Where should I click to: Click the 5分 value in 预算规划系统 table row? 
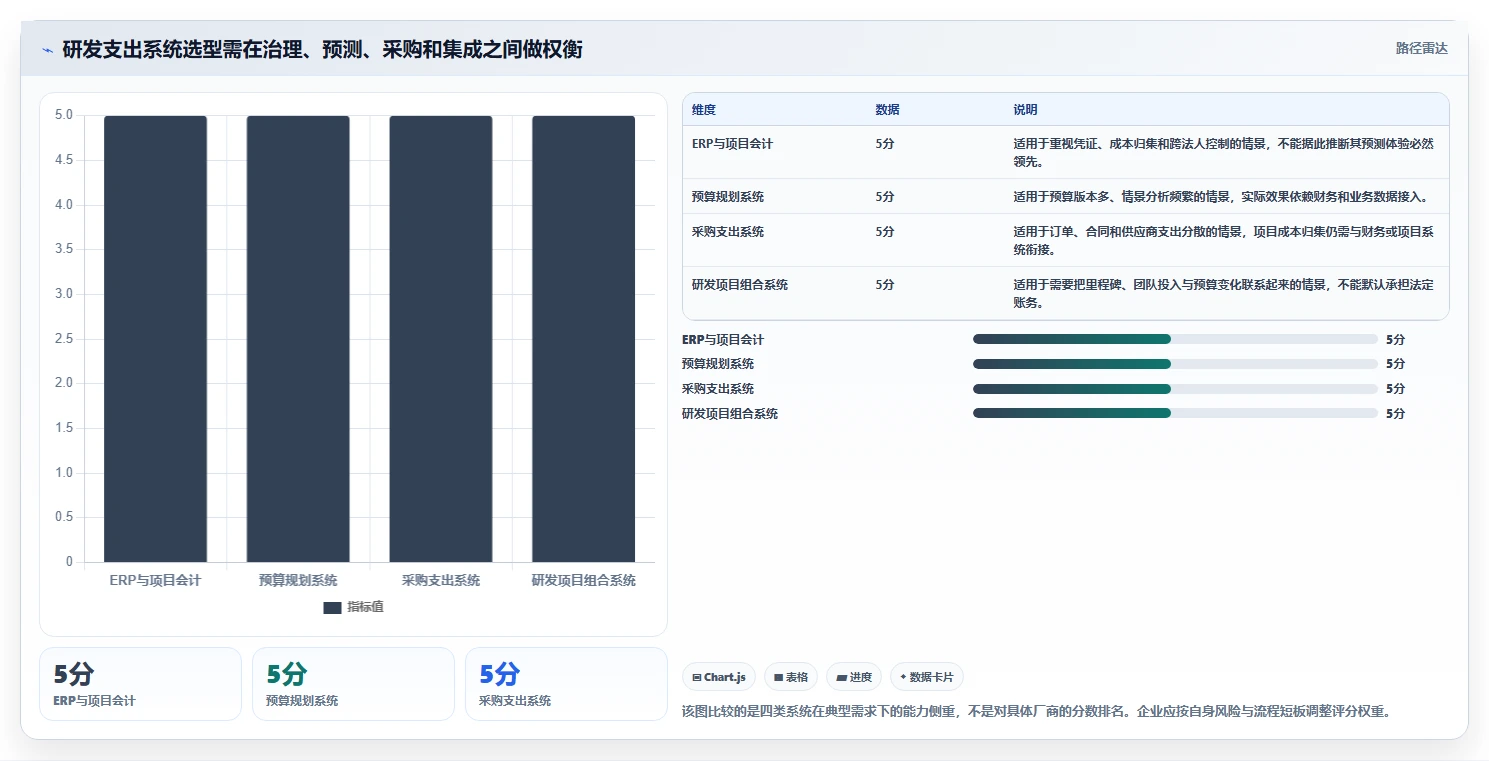[885, 197]
